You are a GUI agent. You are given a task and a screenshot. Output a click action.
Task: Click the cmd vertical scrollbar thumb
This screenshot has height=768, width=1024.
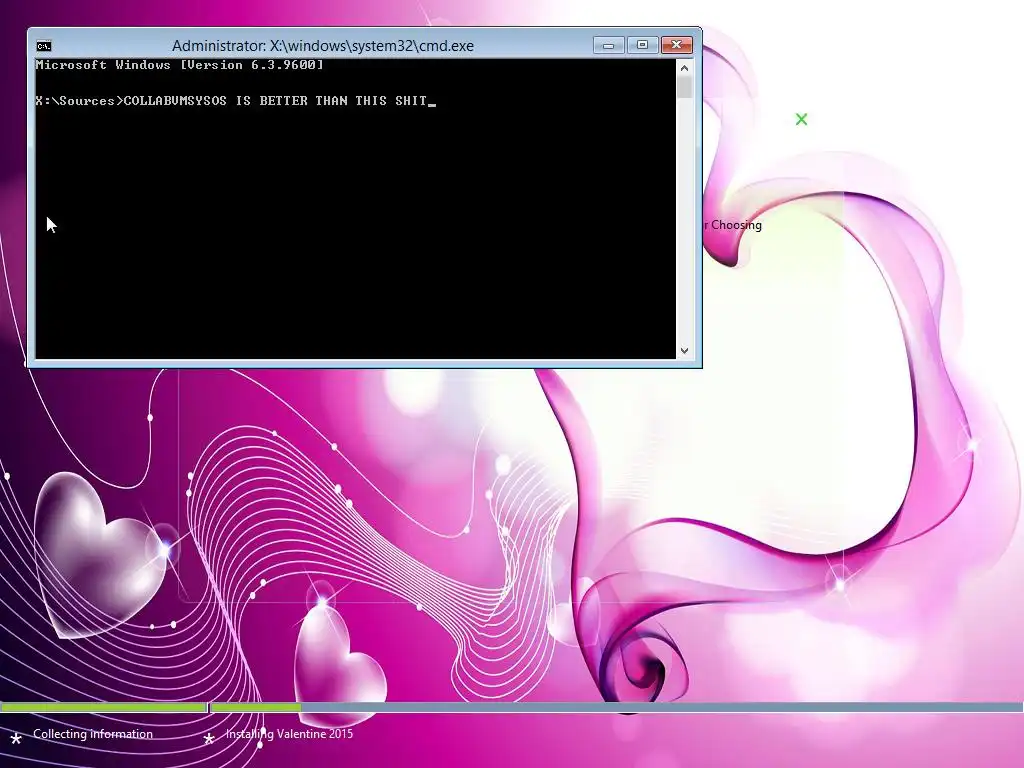[x=684, y=88]
